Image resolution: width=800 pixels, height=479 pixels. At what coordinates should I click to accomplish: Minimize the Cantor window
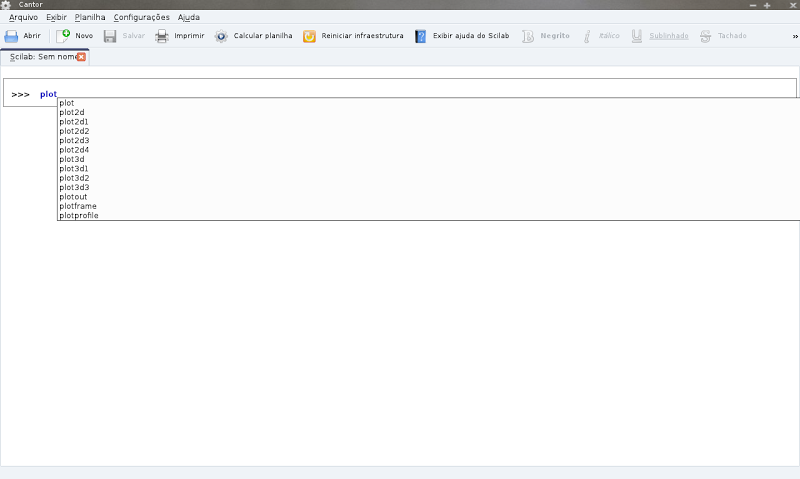[x=753, y=5]
